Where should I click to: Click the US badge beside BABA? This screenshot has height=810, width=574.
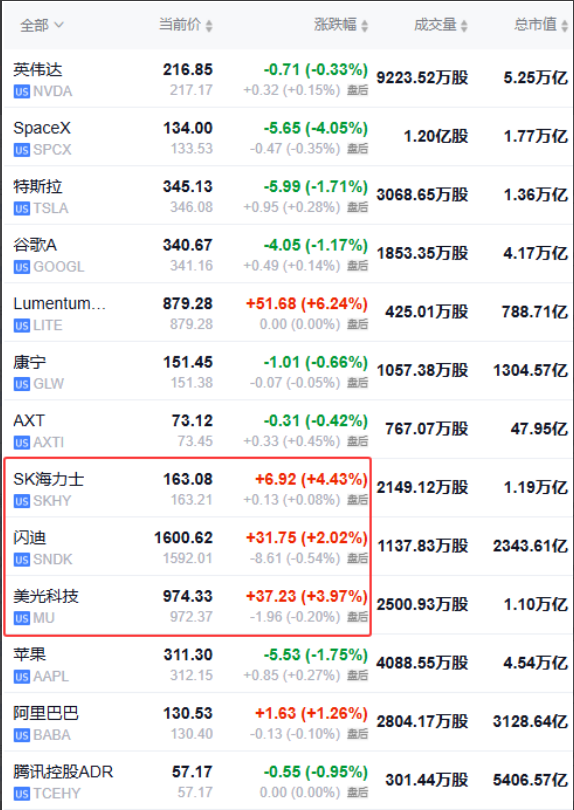pos(22,735)
